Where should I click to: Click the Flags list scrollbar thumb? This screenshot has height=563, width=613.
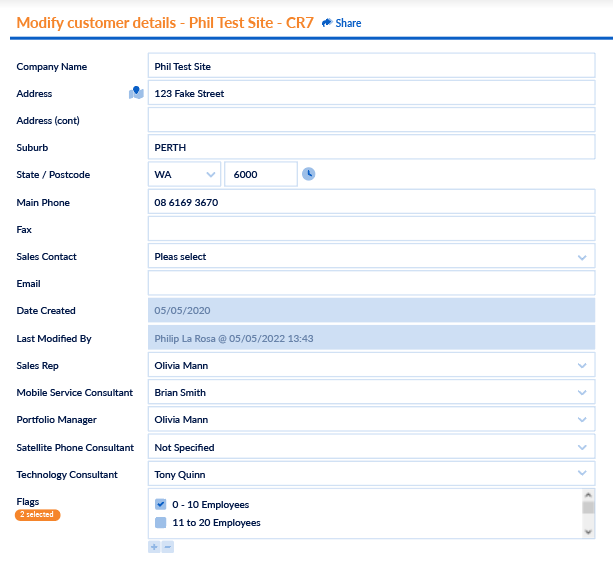click(x=588, y=507)
